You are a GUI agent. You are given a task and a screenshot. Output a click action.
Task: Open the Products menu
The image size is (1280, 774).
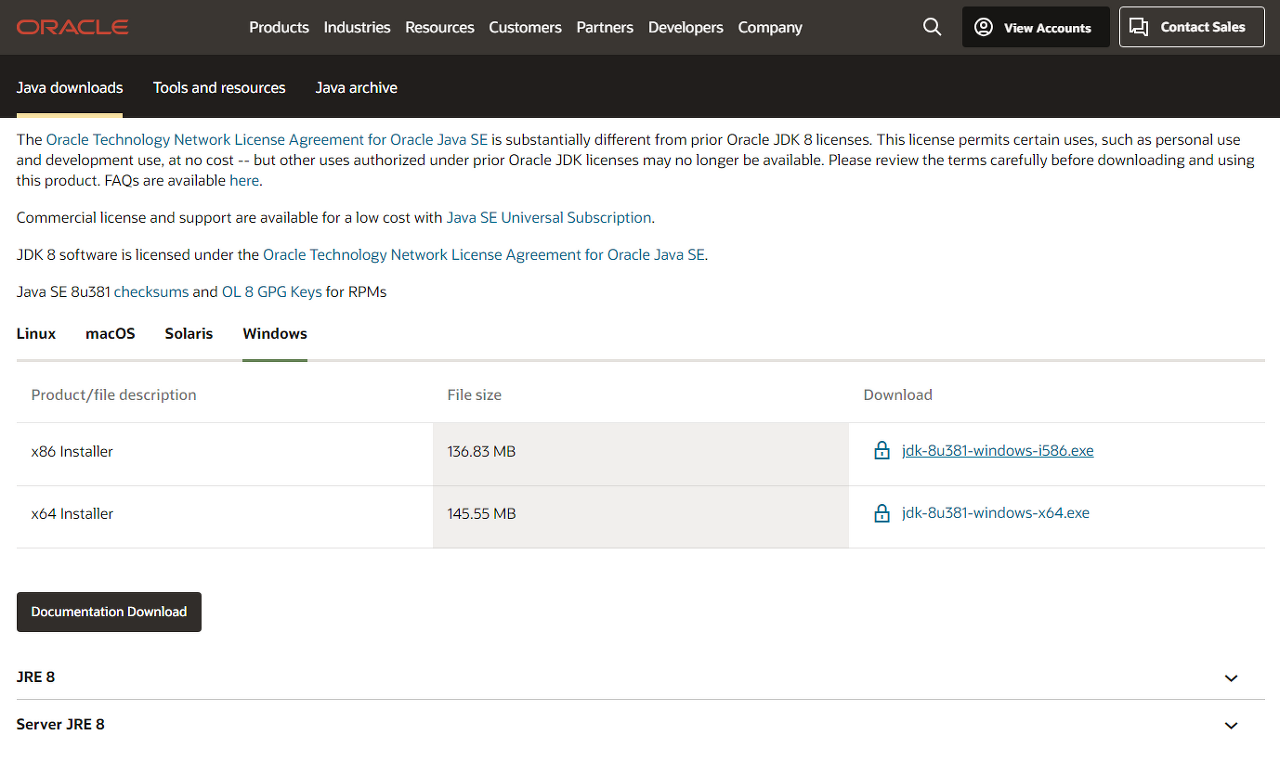click(279, 27)
